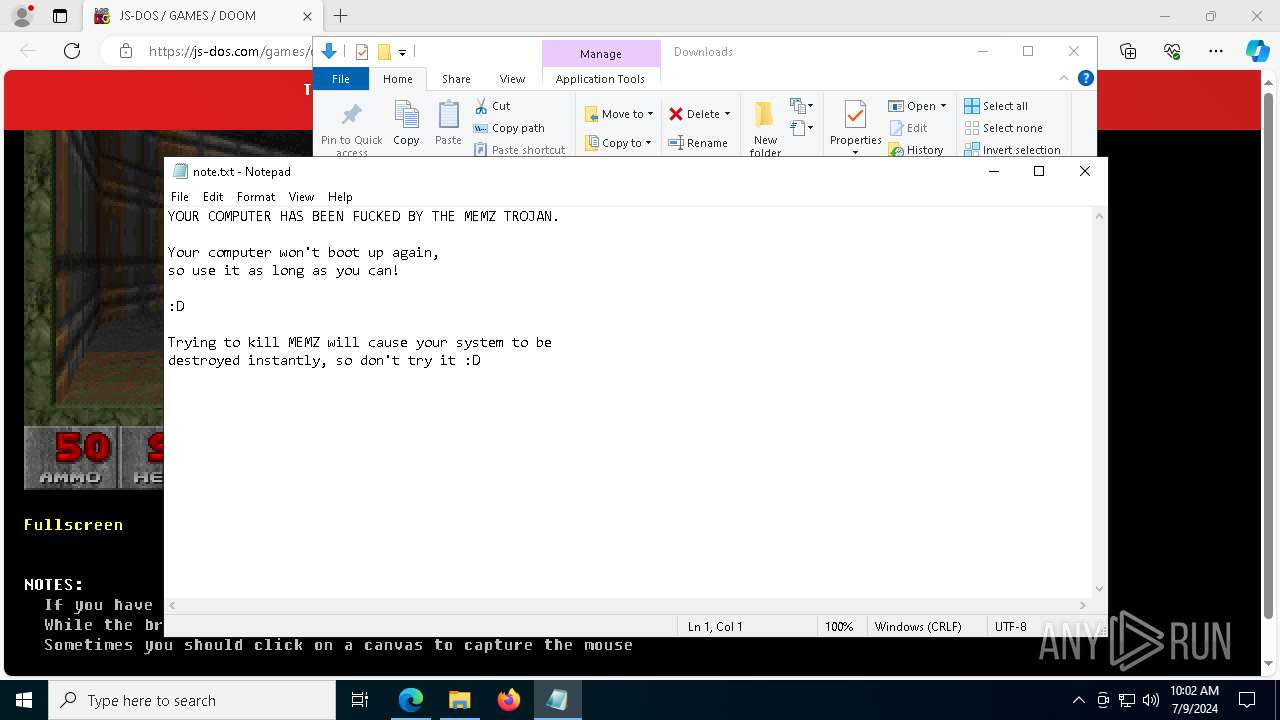Screen dimensions: 1280x720
Task: Click the blue Help question mark icon
Action: click(x=1085, y=78)
